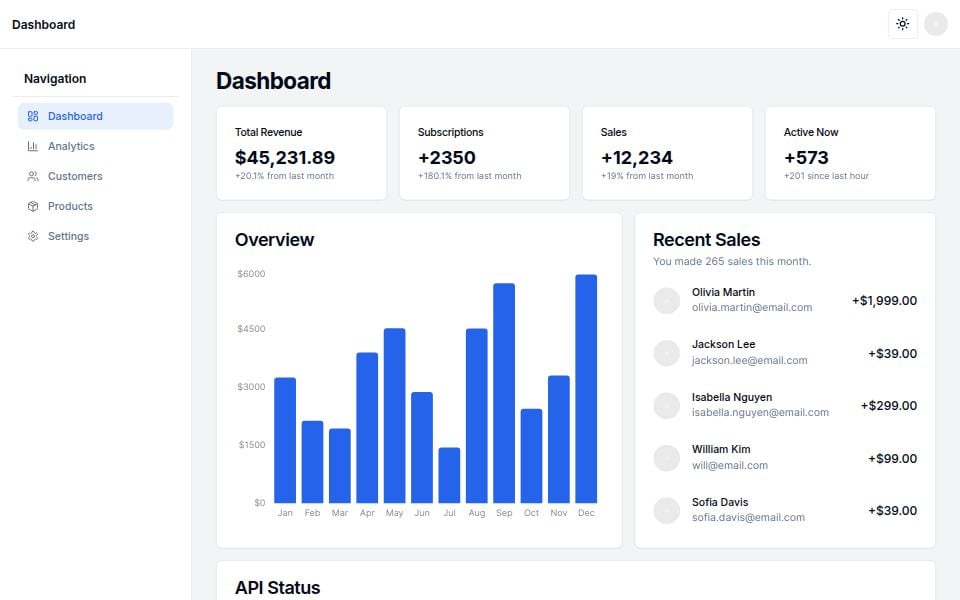Screen dimensions: 960x600
Task: Select the Dashboard grid icon in sidebar
Action: 32,116
